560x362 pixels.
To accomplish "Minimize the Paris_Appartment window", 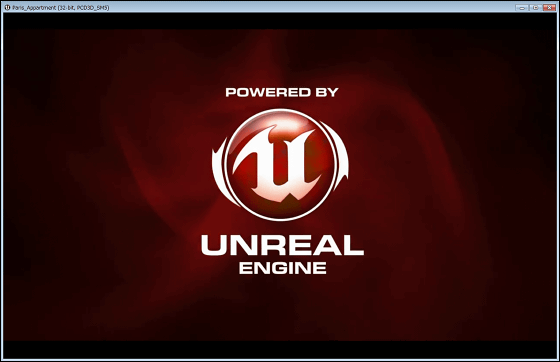I will (x=522, y=7).
